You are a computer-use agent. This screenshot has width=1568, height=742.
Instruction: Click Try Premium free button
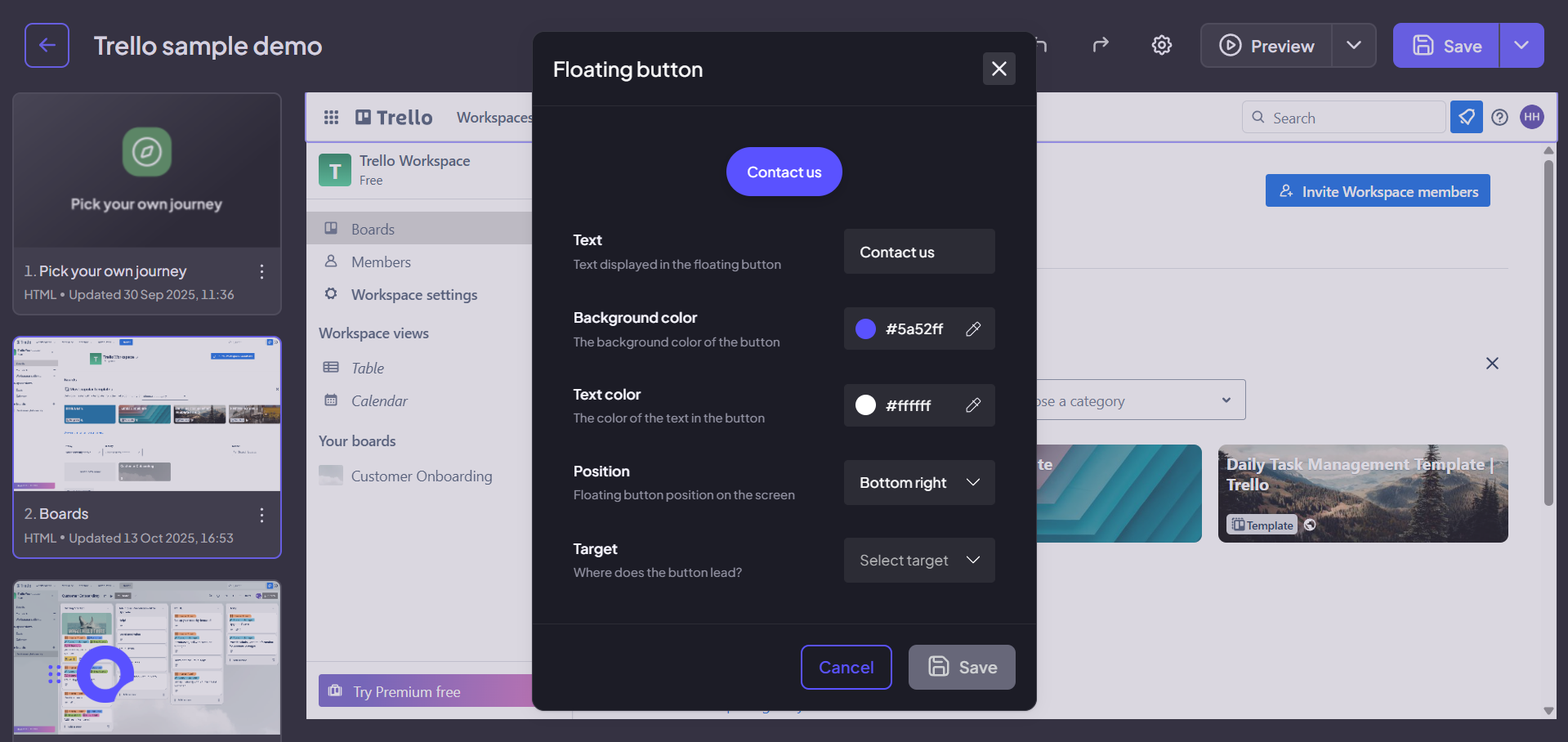click(425, 691)
